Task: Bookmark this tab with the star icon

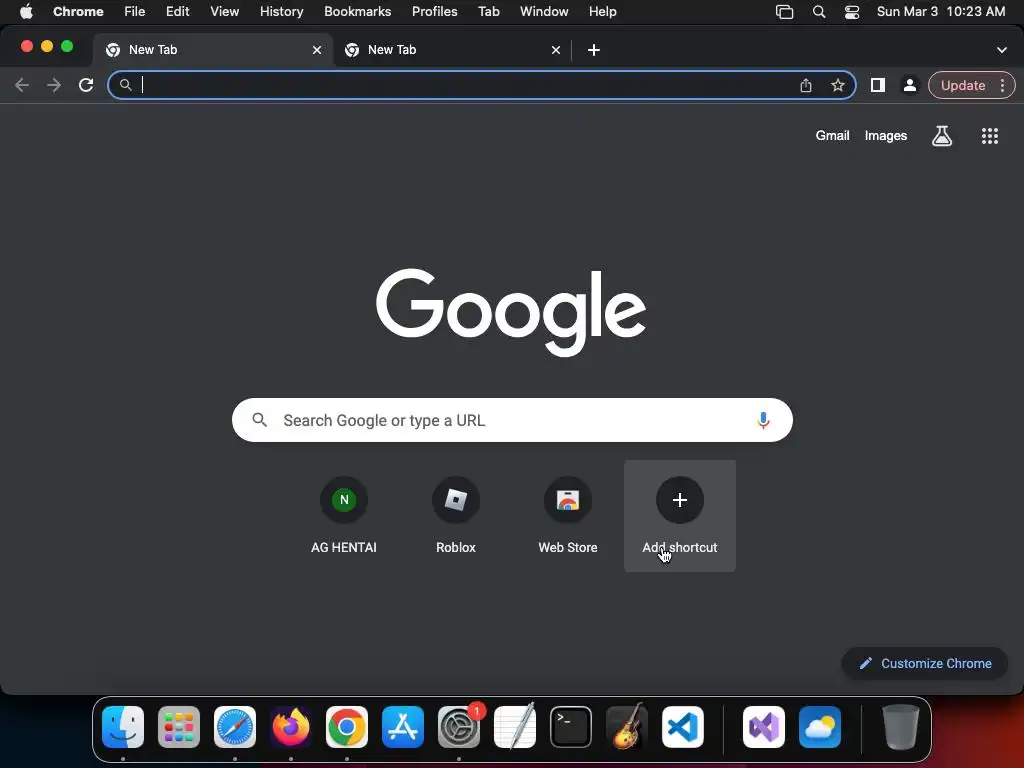Action: click(838, 85)
